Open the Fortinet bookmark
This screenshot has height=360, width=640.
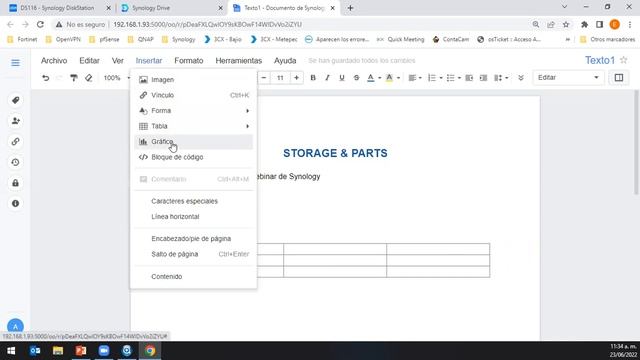tap(22, 39)
